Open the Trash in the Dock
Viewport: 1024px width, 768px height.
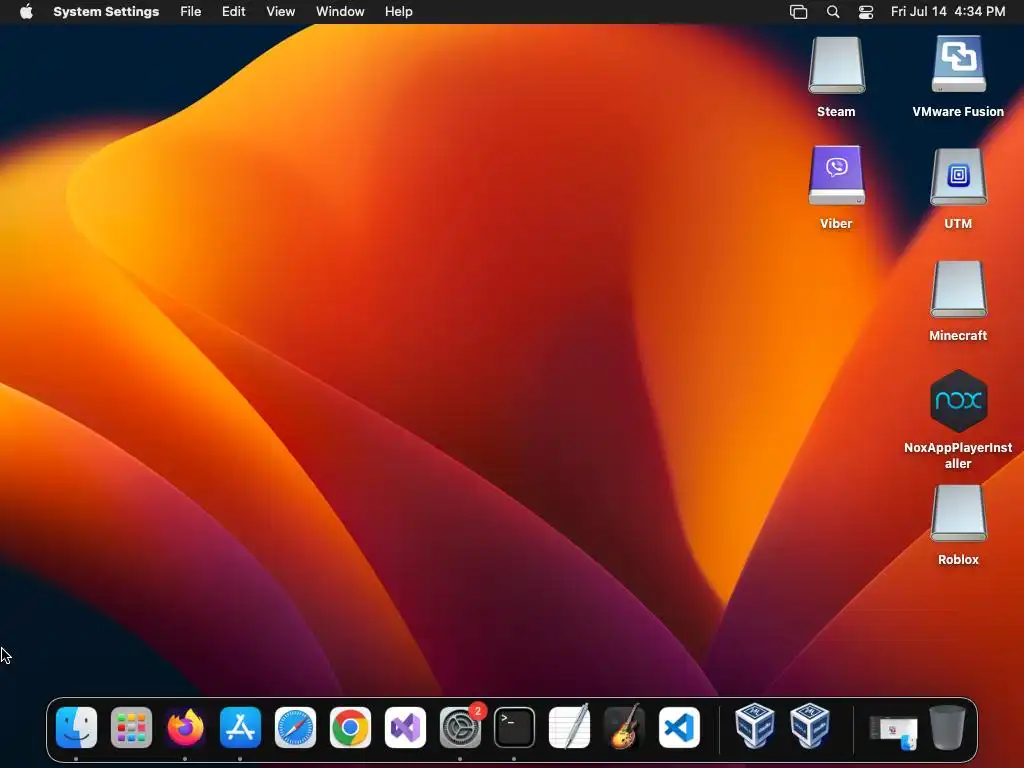point(948,728)
